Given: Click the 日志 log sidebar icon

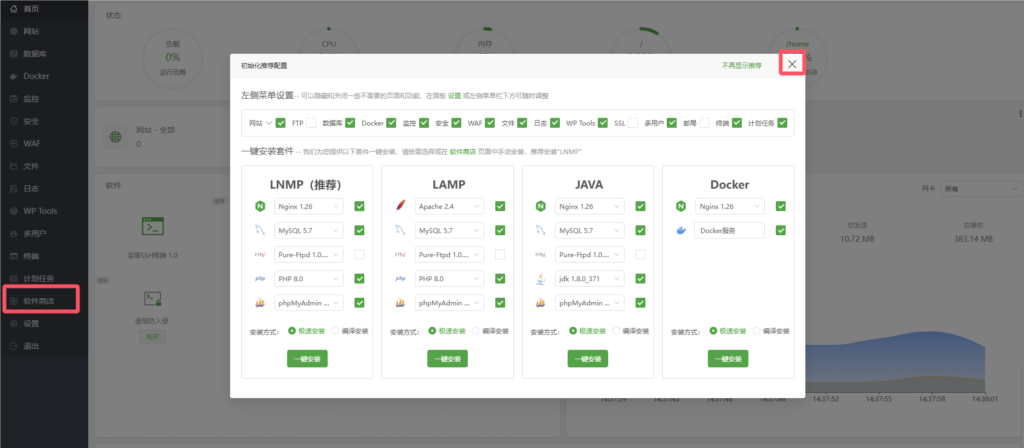Looking at the screenshot, I should (14, 189).
